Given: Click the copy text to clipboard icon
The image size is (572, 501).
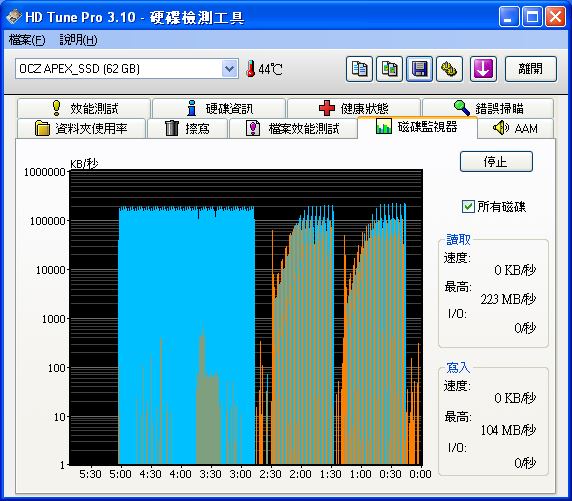Looking at the screenshot, I should tap(359, 69).
